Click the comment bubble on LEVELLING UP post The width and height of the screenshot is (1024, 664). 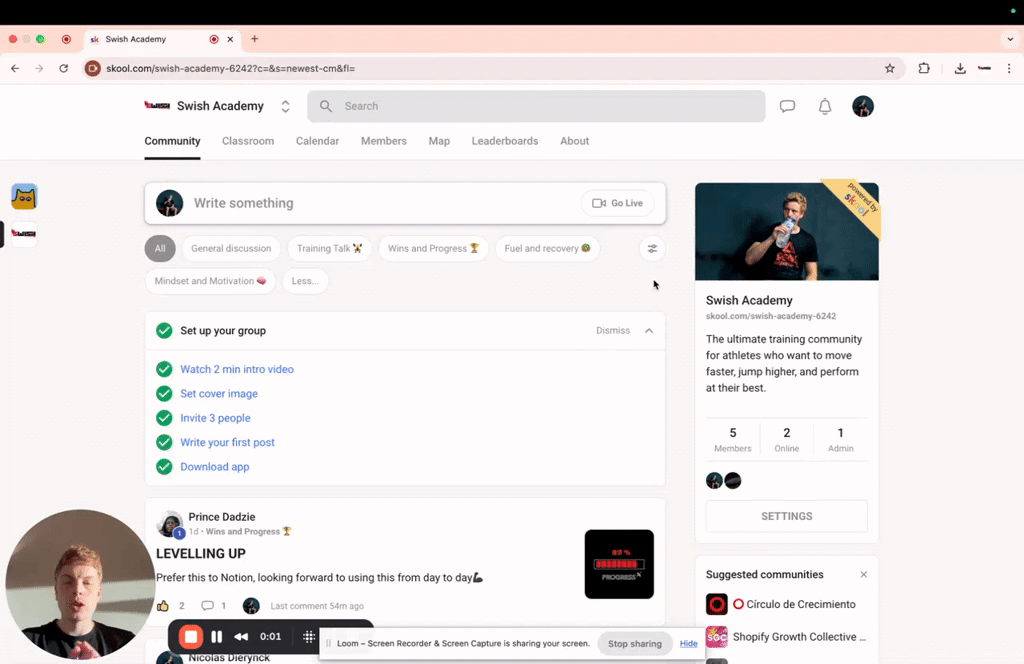[x=207, y=606]
